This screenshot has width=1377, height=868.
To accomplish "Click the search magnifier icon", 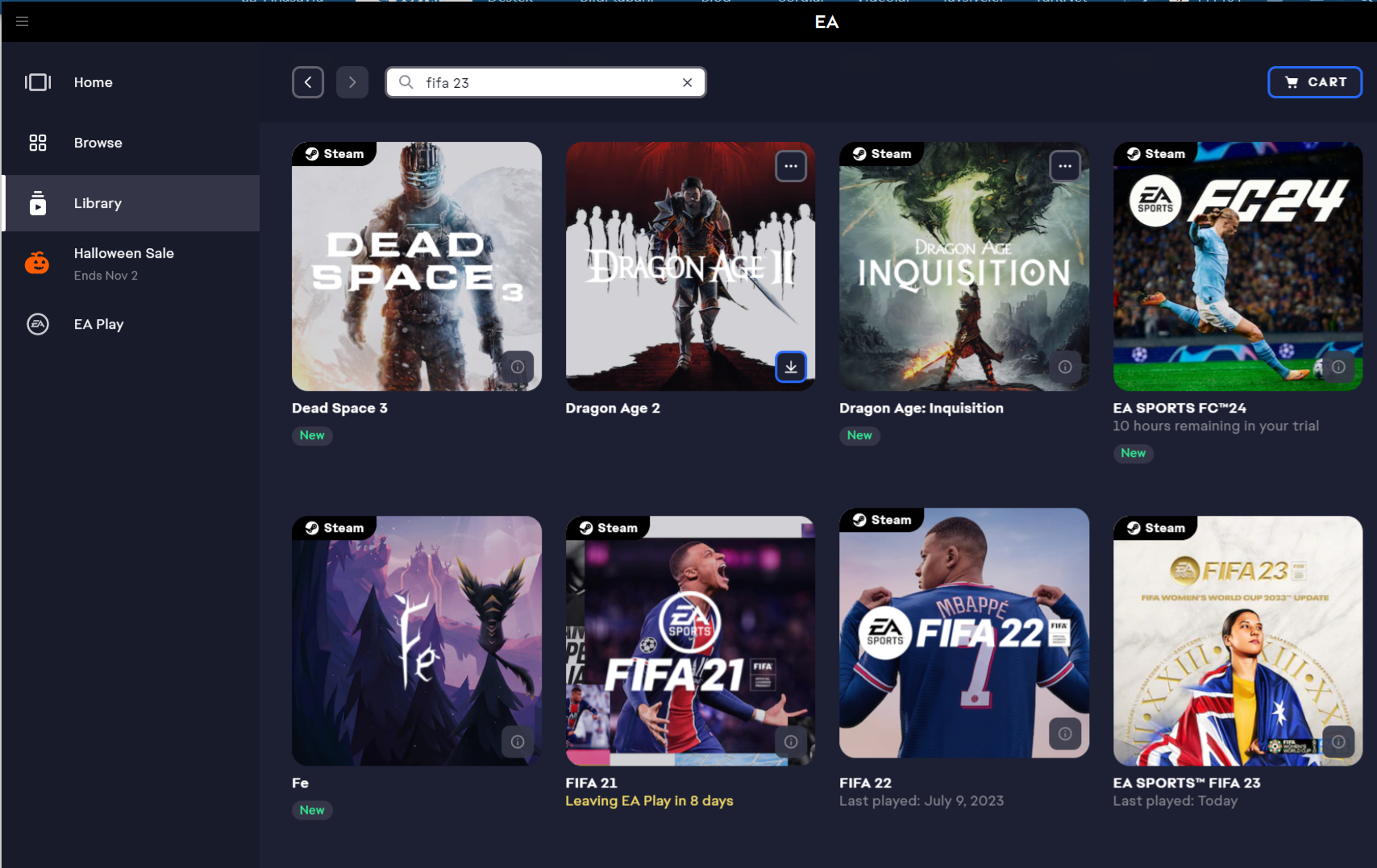I will [x=406, y=82].
